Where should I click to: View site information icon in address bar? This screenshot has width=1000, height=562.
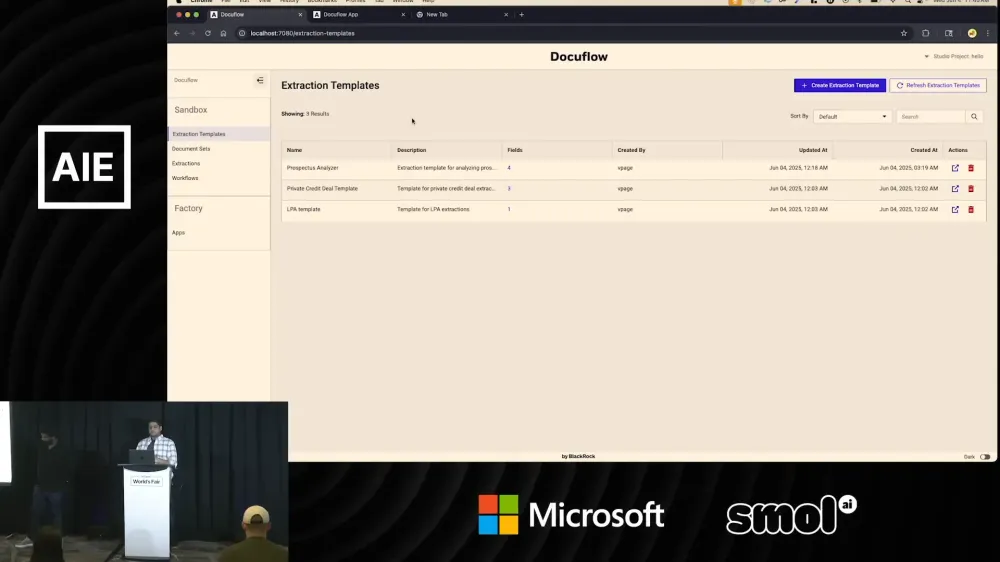242,33
